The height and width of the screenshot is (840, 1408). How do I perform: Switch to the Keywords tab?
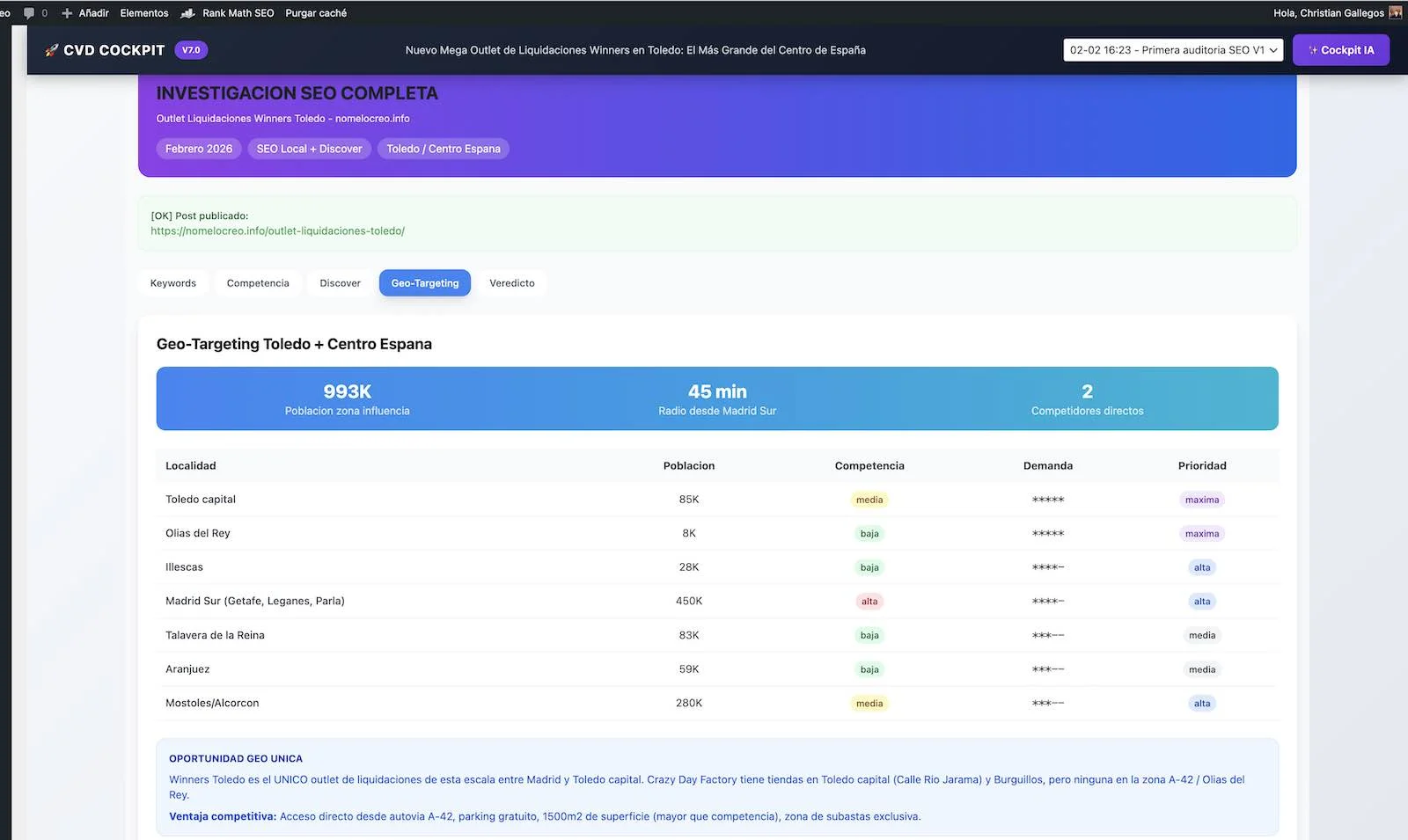[x=172, y=282]
